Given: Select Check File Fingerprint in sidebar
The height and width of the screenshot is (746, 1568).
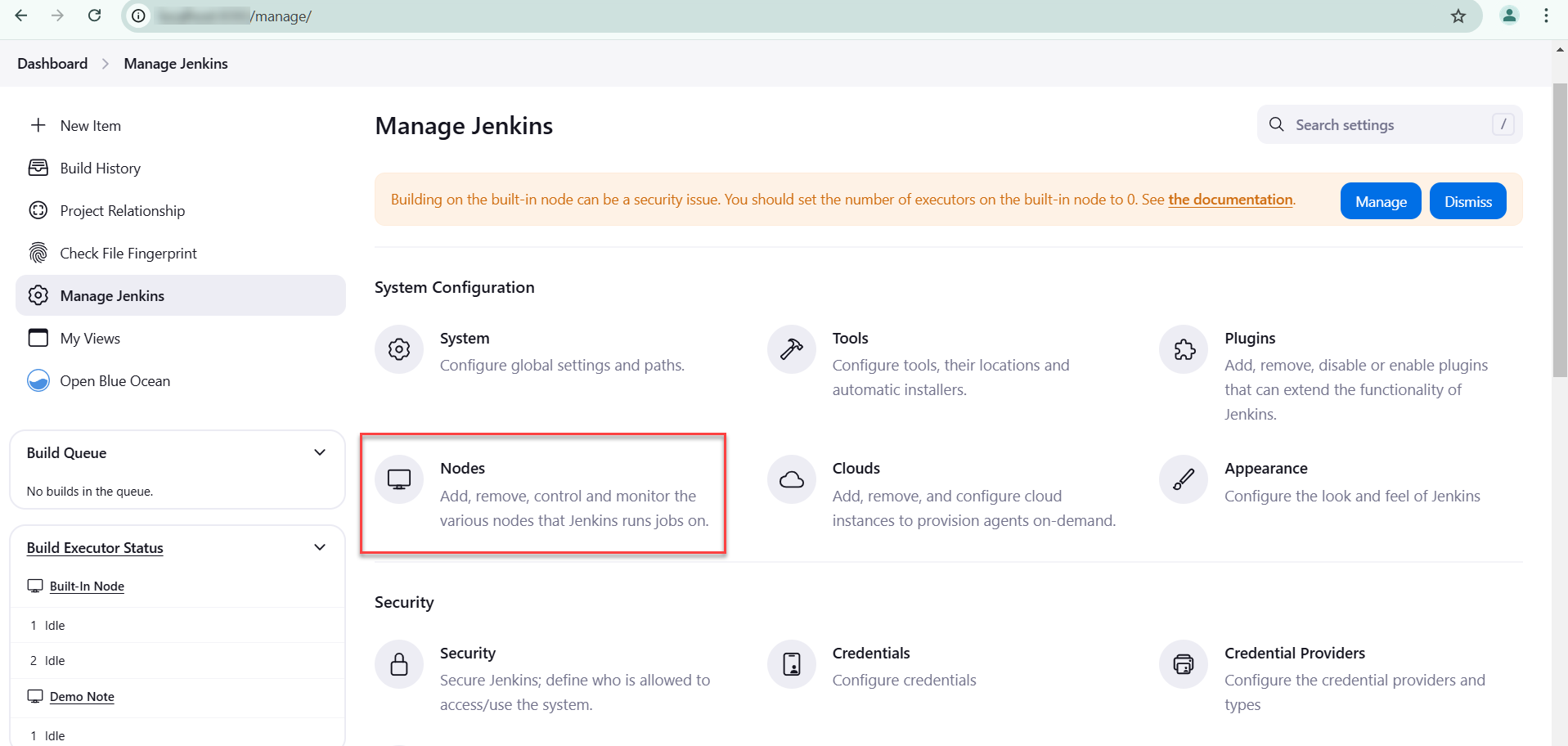Looking at the screenshot, I should [x=181, y=253].
